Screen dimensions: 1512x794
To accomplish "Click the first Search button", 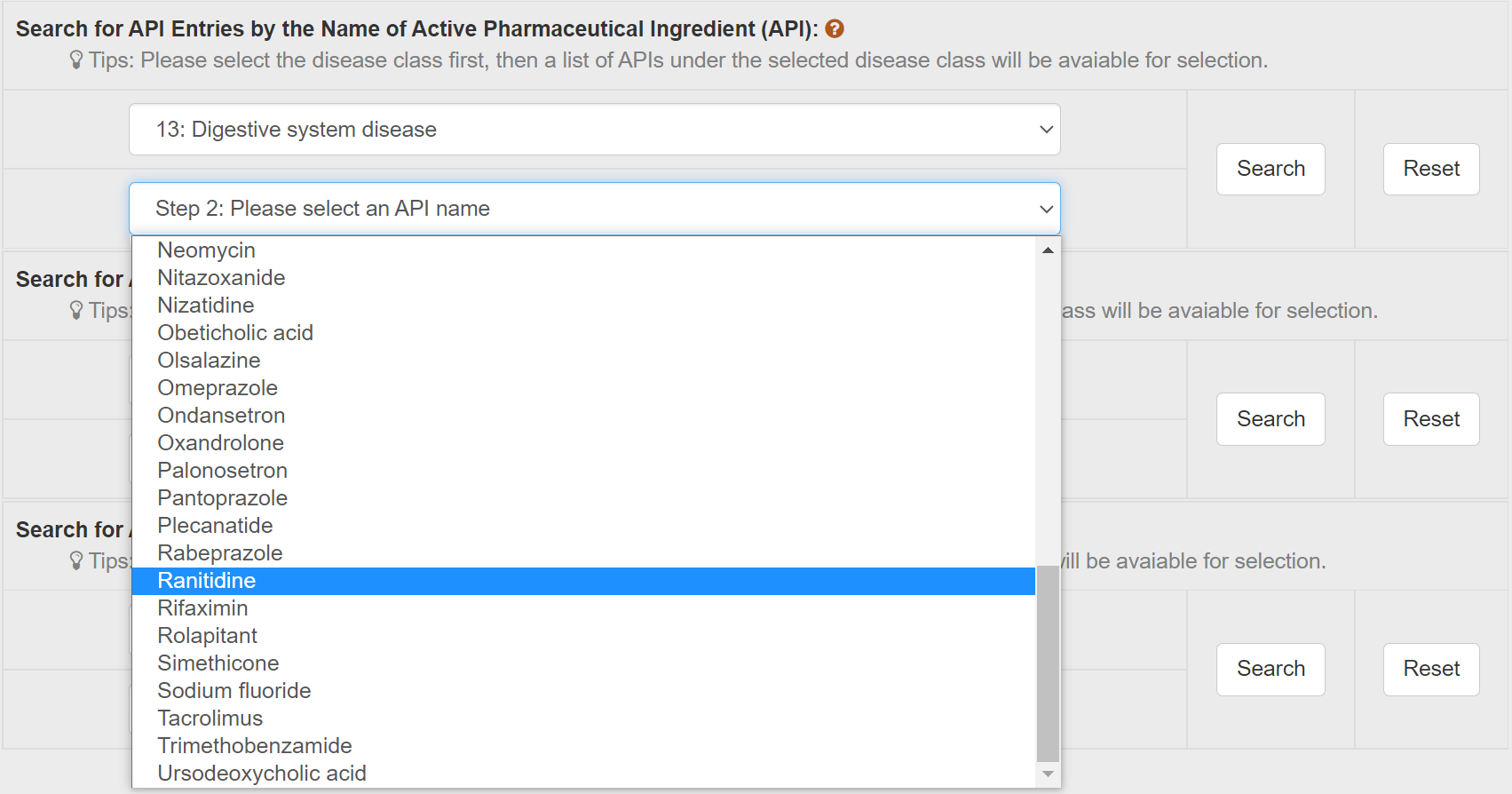I will [x=1270, y=169].
